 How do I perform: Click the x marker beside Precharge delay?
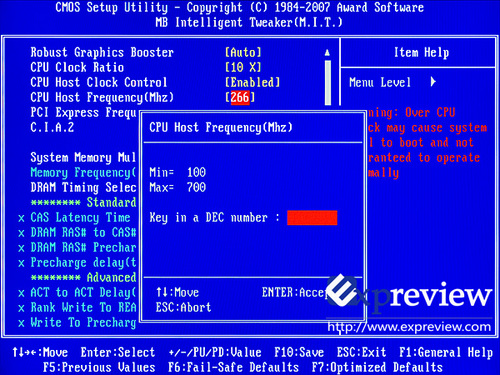(21, 263)
